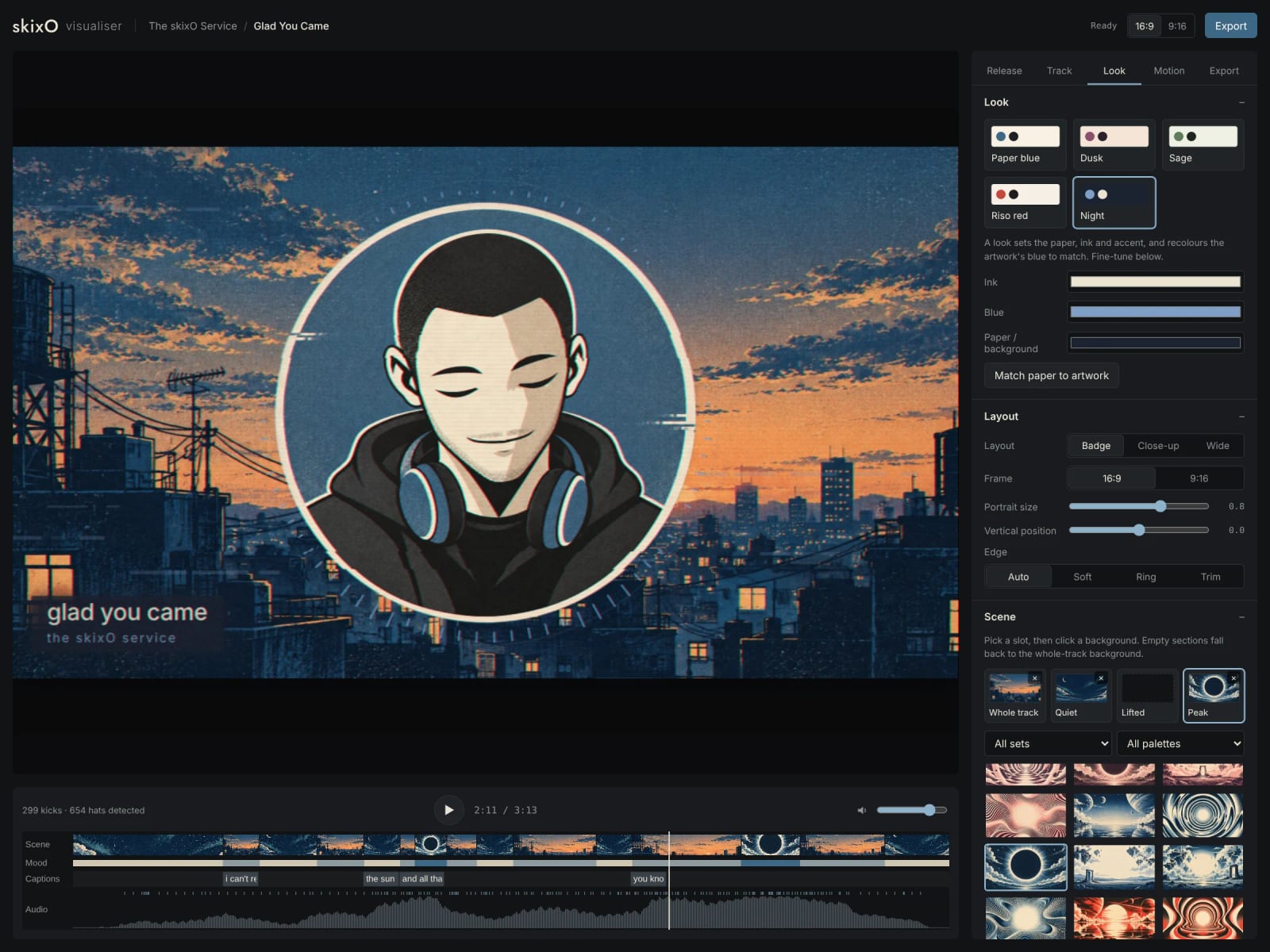Set Edge style to Soft
The width and height of the screenshot is (1270, 952).
[x=1082, y=577]
